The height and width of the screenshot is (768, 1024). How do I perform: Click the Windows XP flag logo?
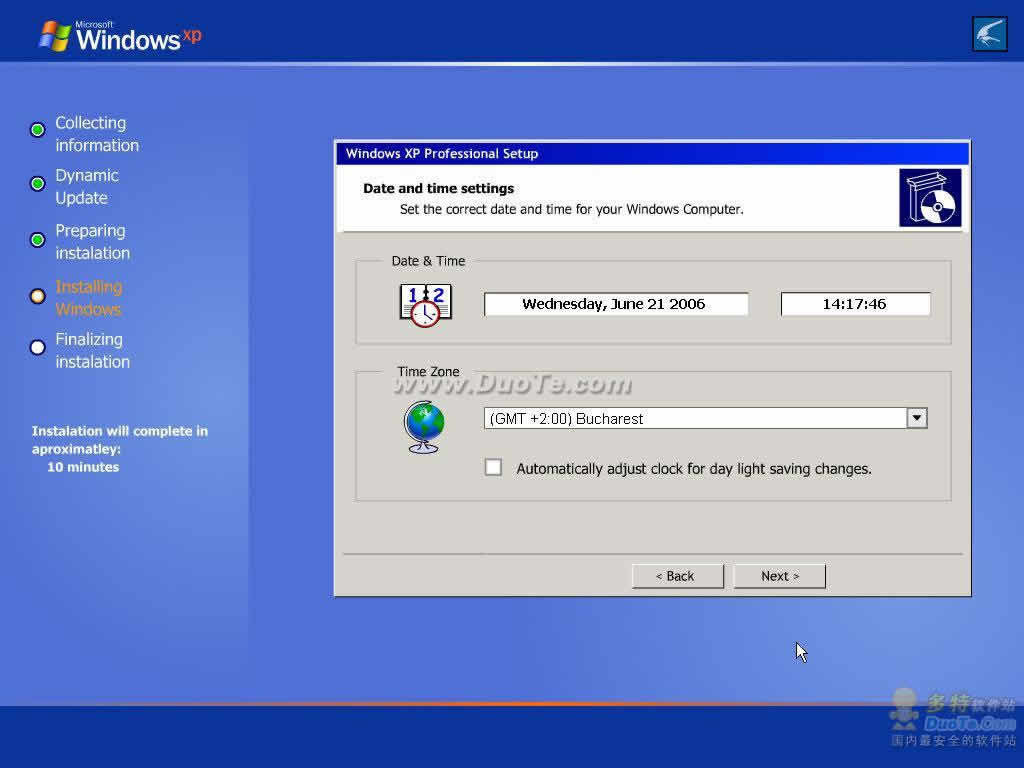(x=55, y=36)
